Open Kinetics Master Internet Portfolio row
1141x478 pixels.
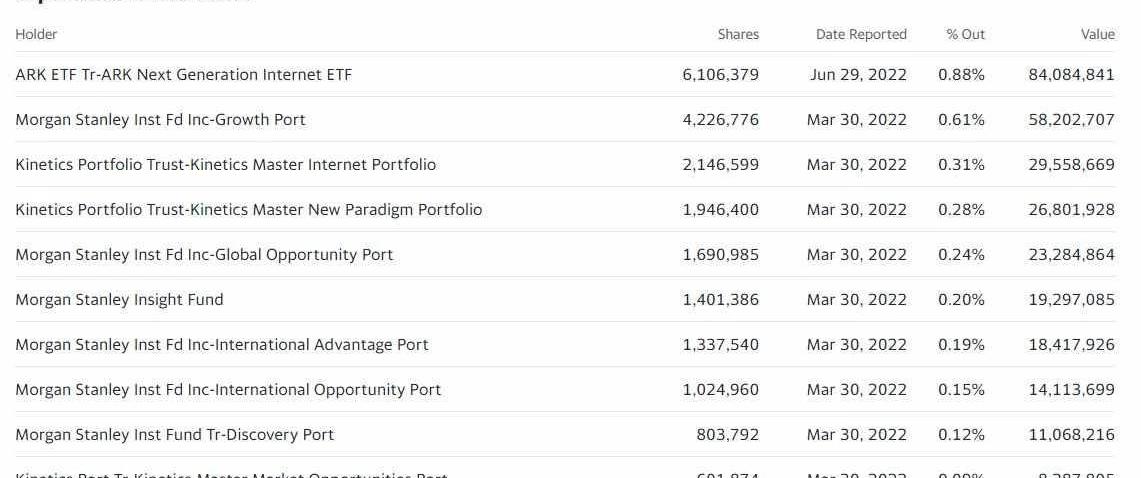(225, 165)
